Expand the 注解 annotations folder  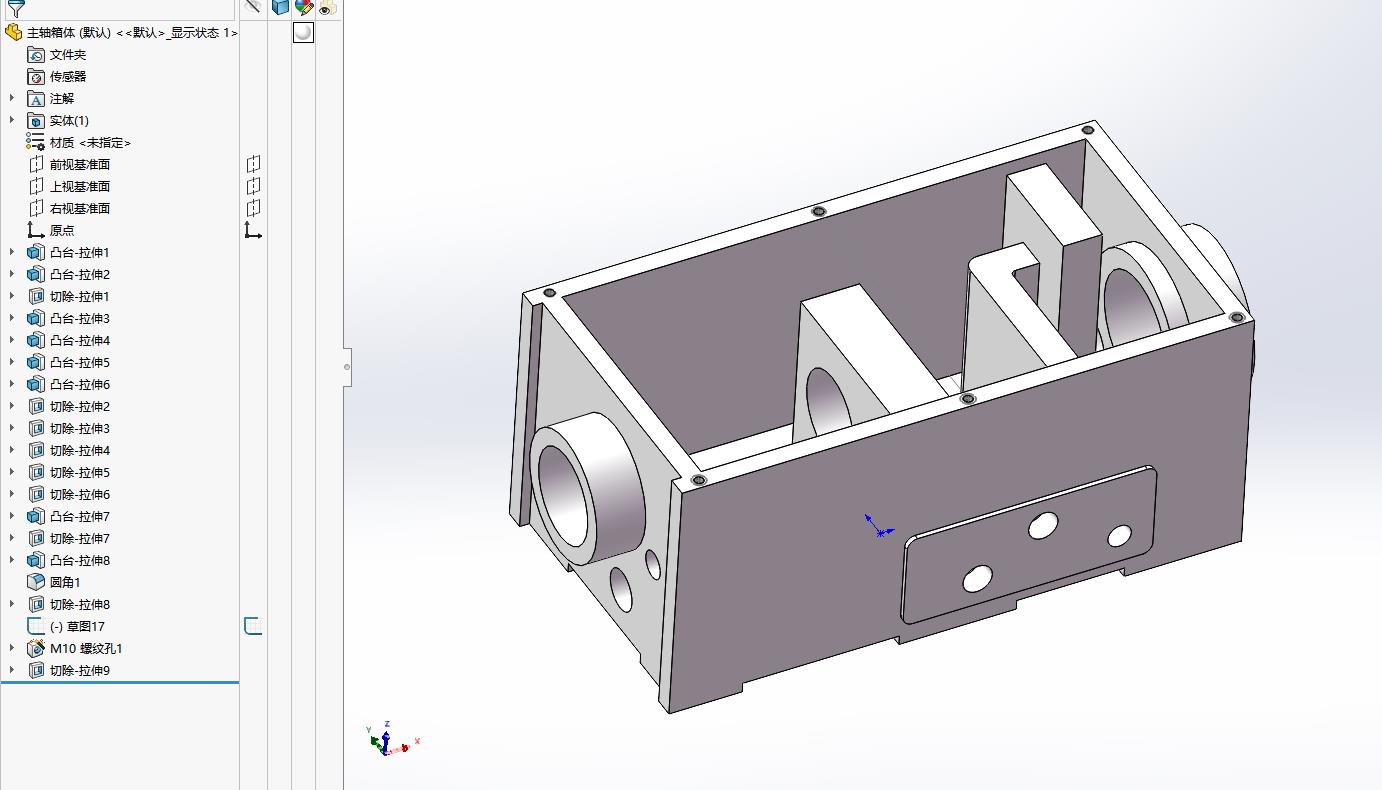point(12,98)
